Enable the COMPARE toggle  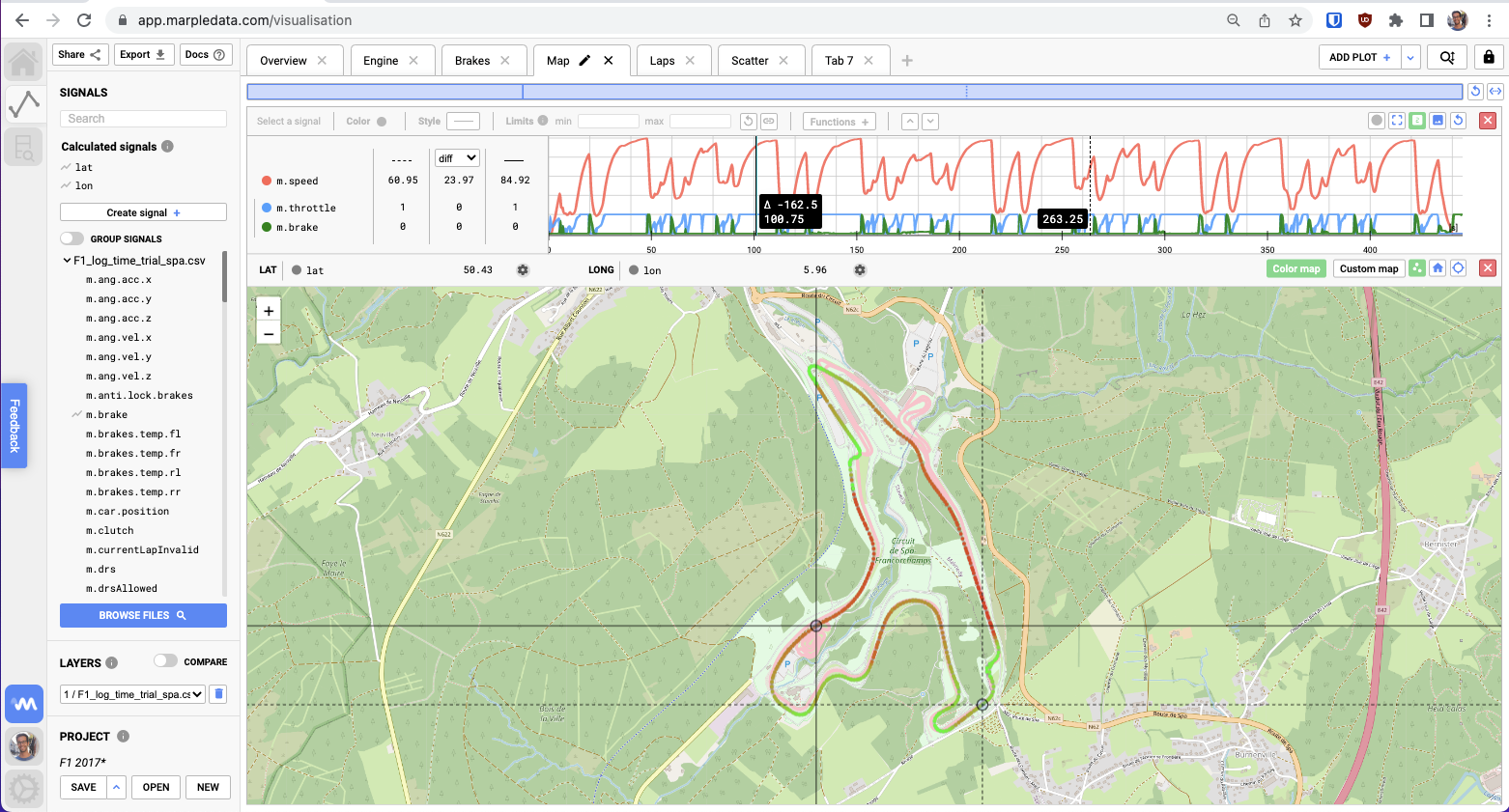pyautogui.click(x=166, y=661)
